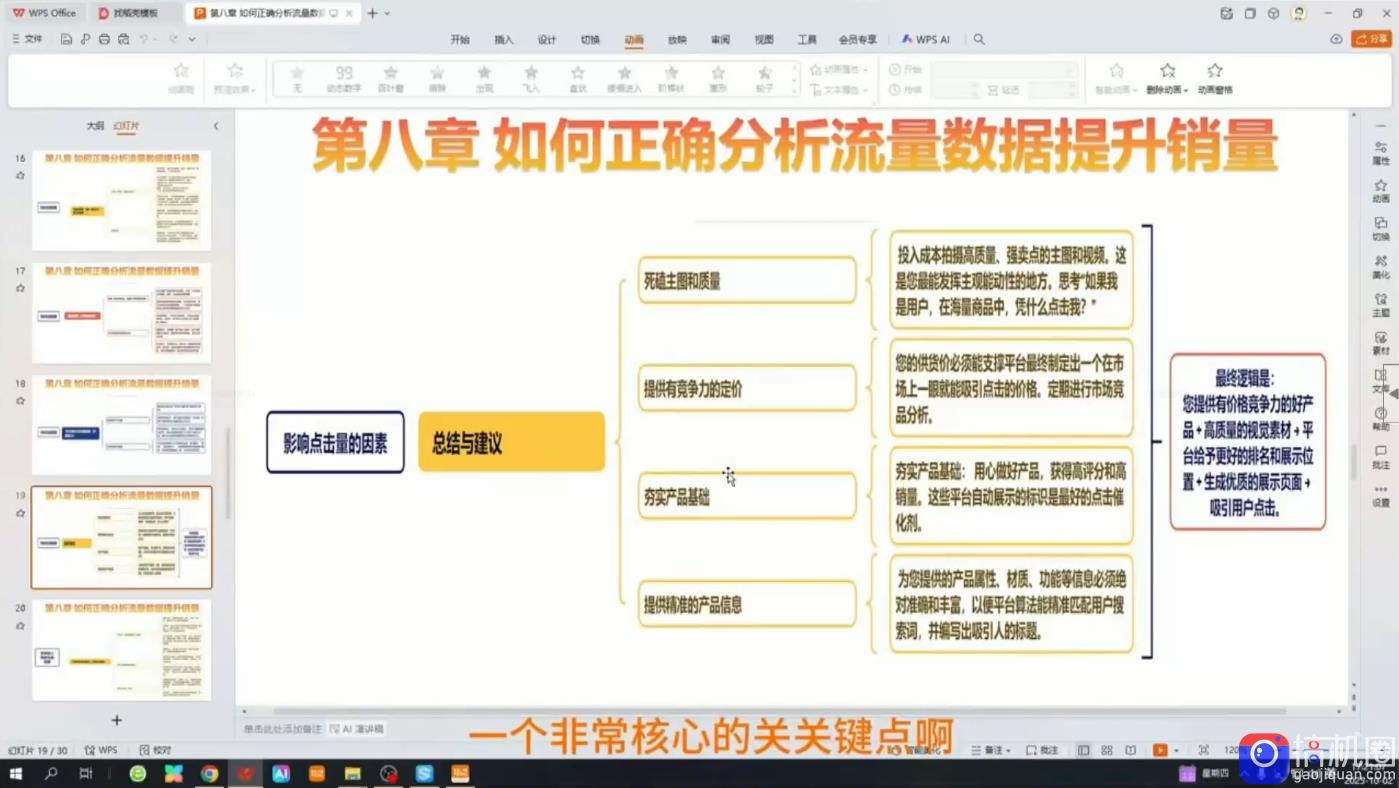The height and width of the screenshot is (788, 1399).
Task: Switch to 大纲 outline view tab
Action: pos(95,126)
